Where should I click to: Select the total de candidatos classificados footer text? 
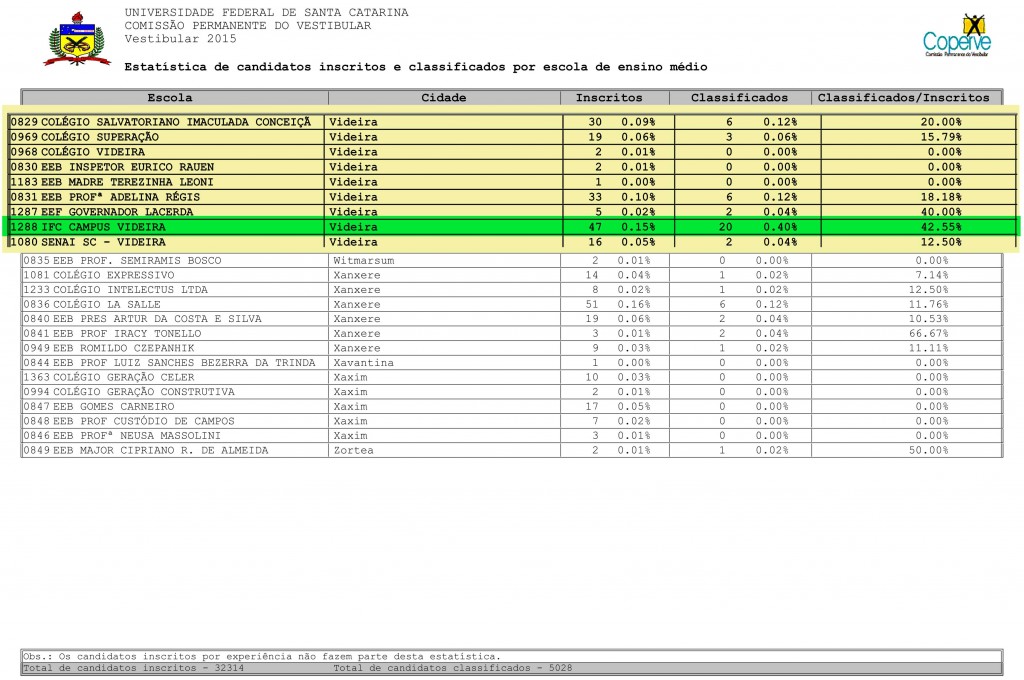[452, 667]
